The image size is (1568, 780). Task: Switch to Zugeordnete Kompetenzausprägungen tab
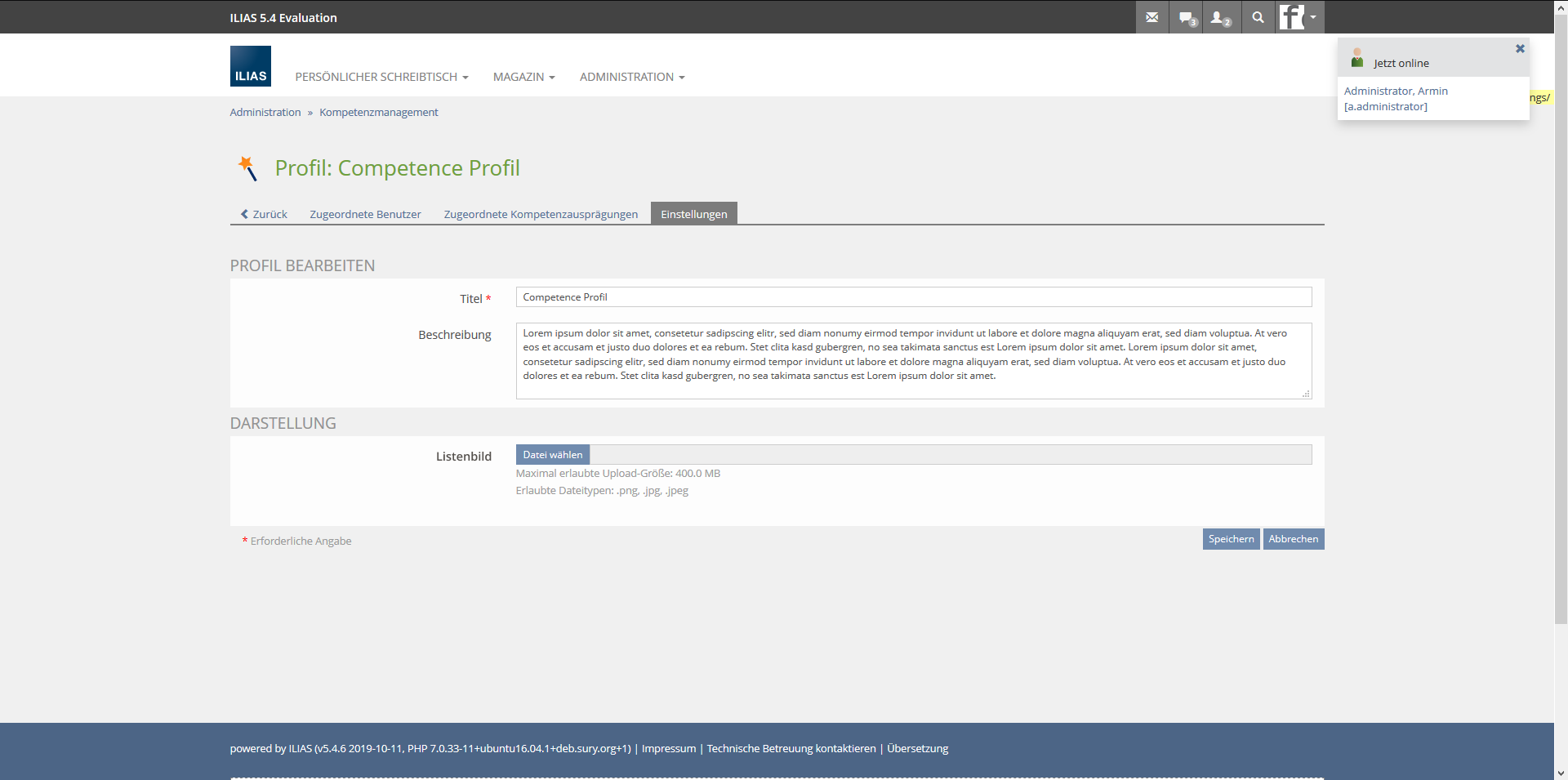(x=541, y=214)
